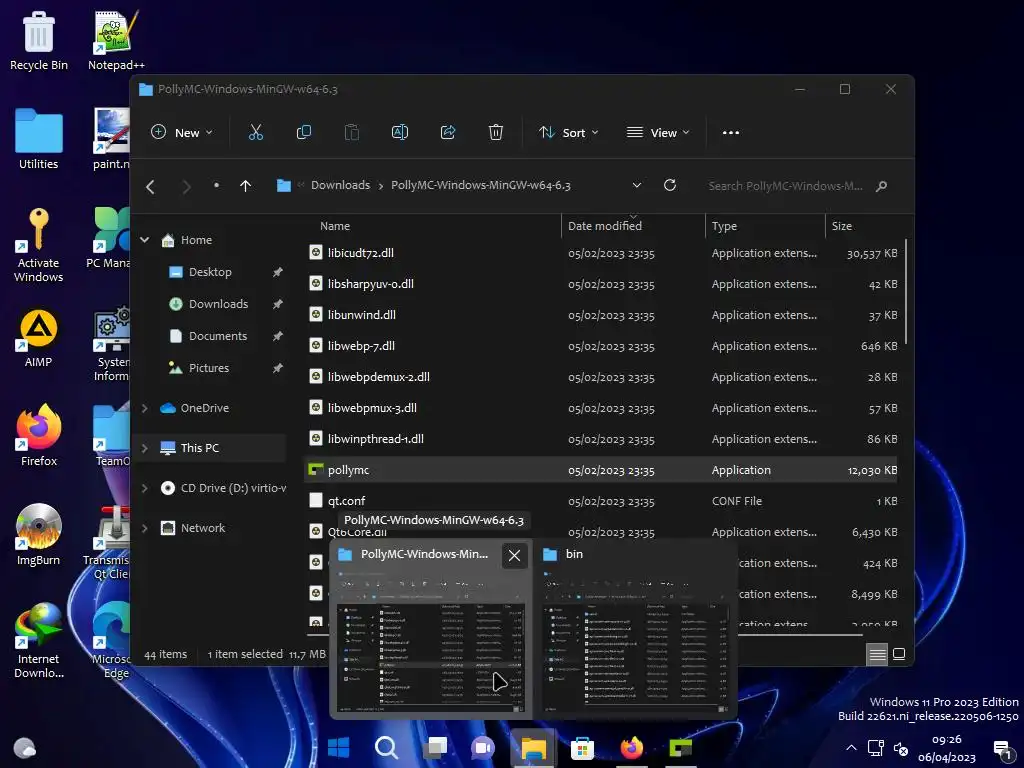Screen dimensions: 1024x768
Task: Open the View dropdown menu
Action: tap(658, 133)
